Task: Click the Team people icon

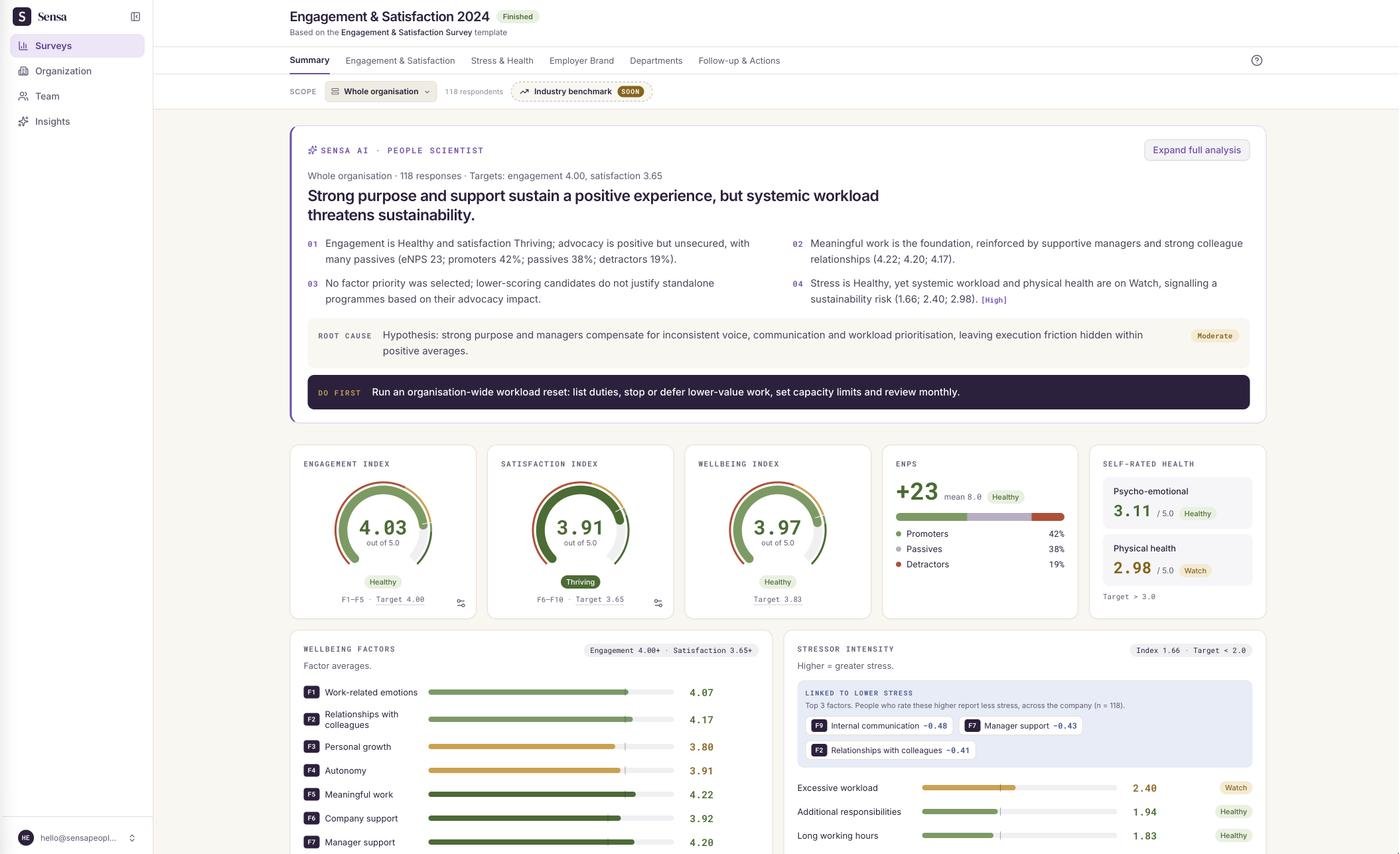Action: (x=23, y=96)
